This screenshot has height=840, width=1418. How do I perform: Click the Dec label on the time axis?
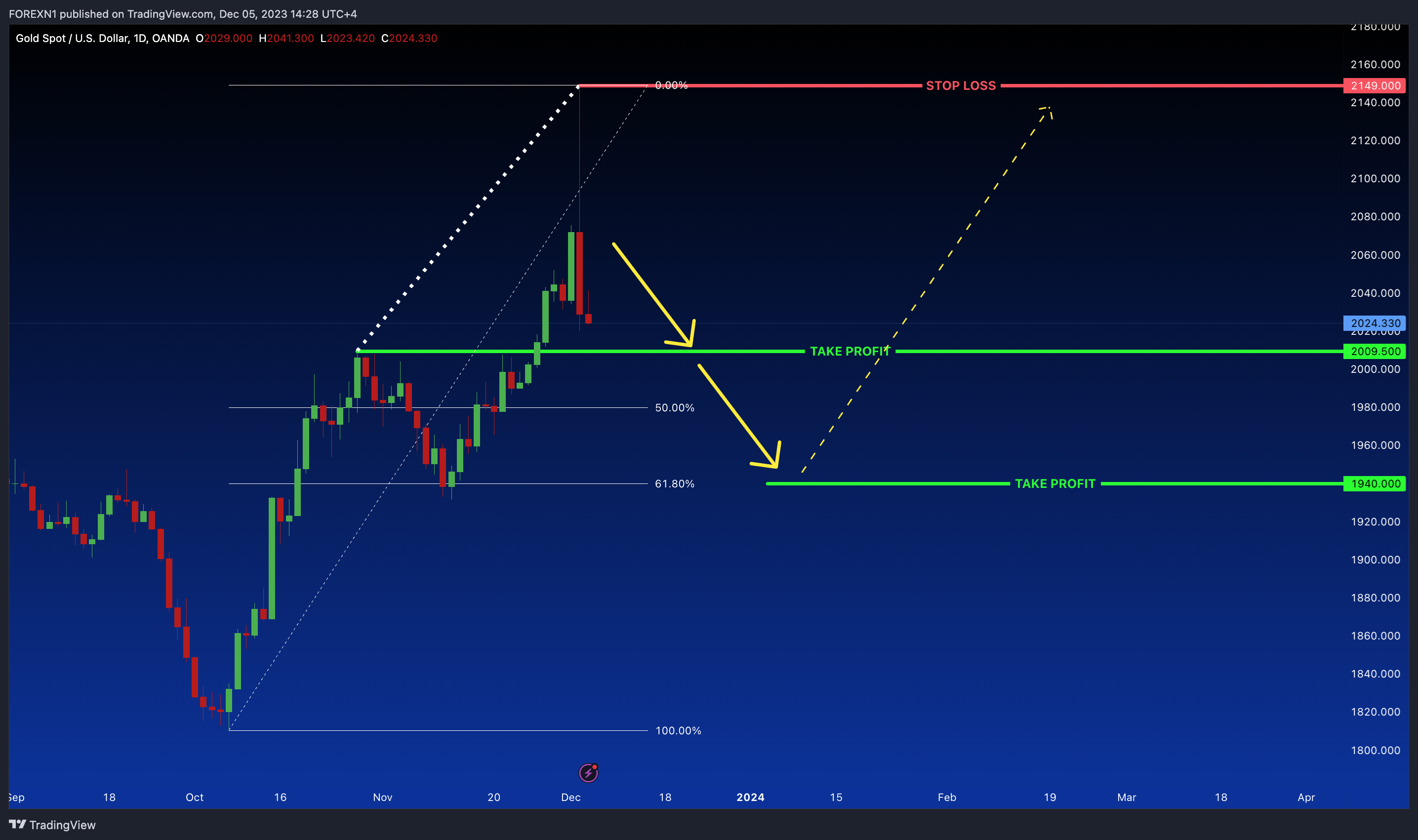(x=570, y=797)
